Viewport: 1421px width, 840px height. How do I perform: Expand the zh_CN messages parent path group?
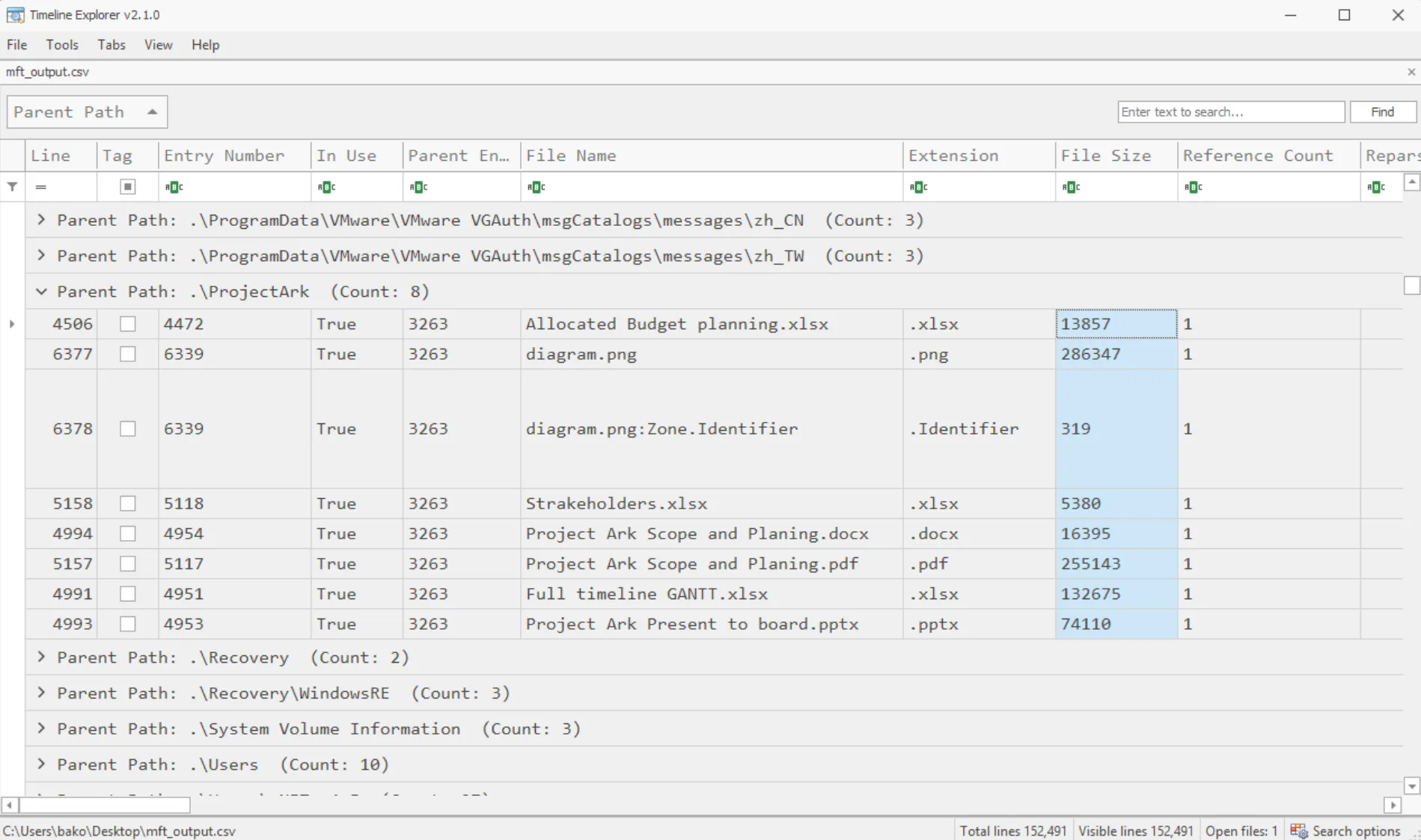tap(41, 220)
